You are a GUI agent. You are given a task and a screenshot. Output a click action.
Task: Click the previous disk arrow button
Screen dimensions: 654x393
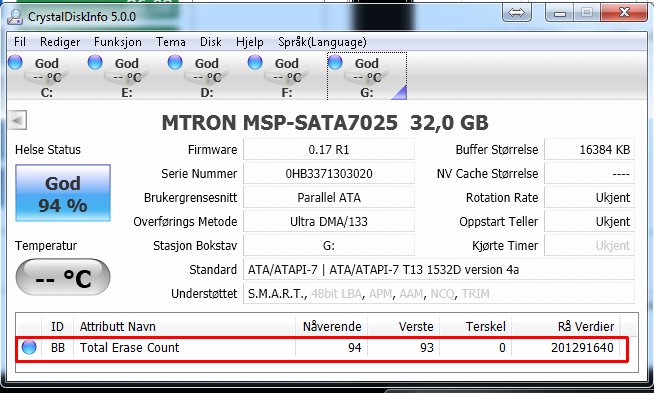pyautogui.click(x=18, y=121)
